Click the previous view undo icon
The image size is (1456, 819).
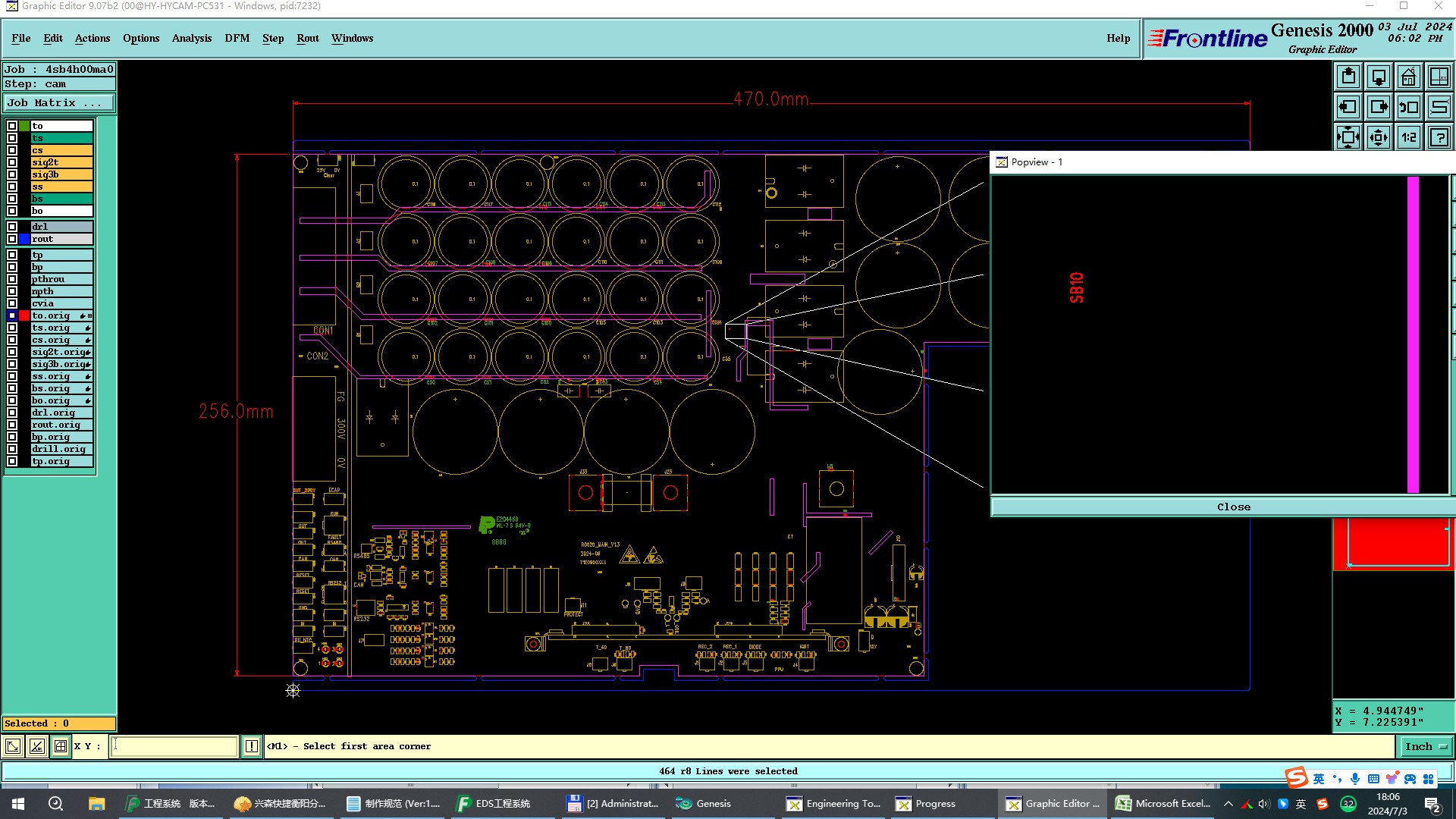[1408, 107]
